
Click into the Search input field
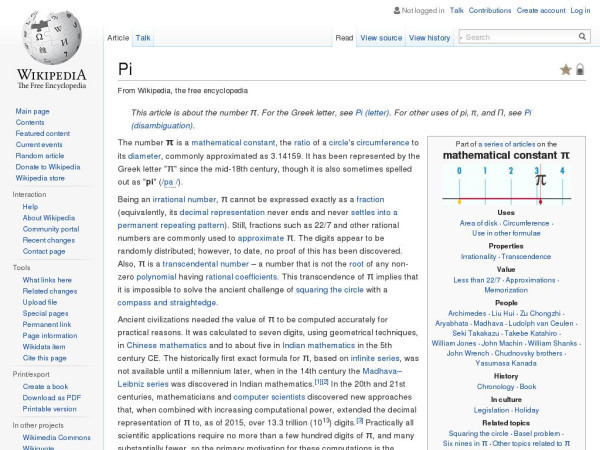tap(520, 37)
